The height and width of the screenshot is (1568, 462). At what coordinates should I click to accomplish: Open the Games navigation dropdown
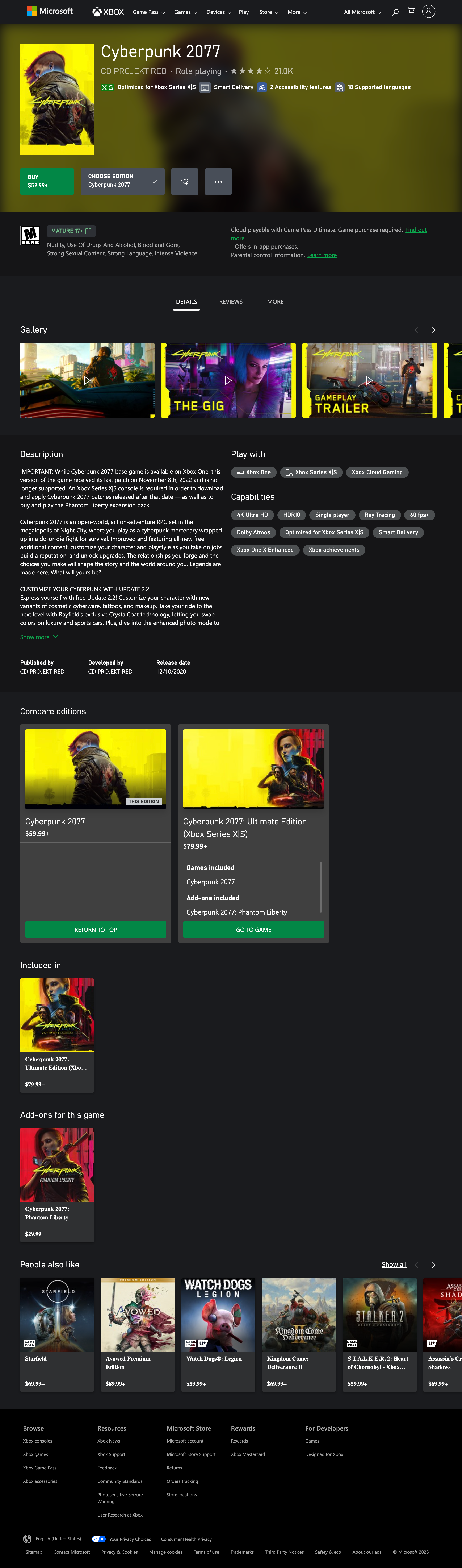pyautogui.click(x=185, y=12)
